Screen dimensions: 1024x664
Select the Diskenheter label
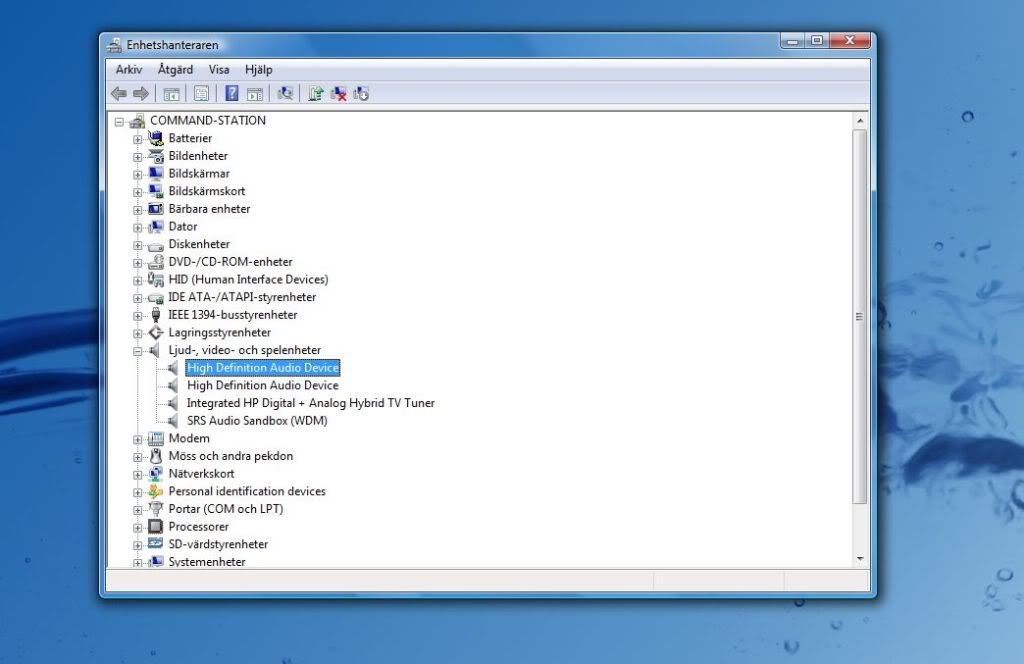pos(199,244)
